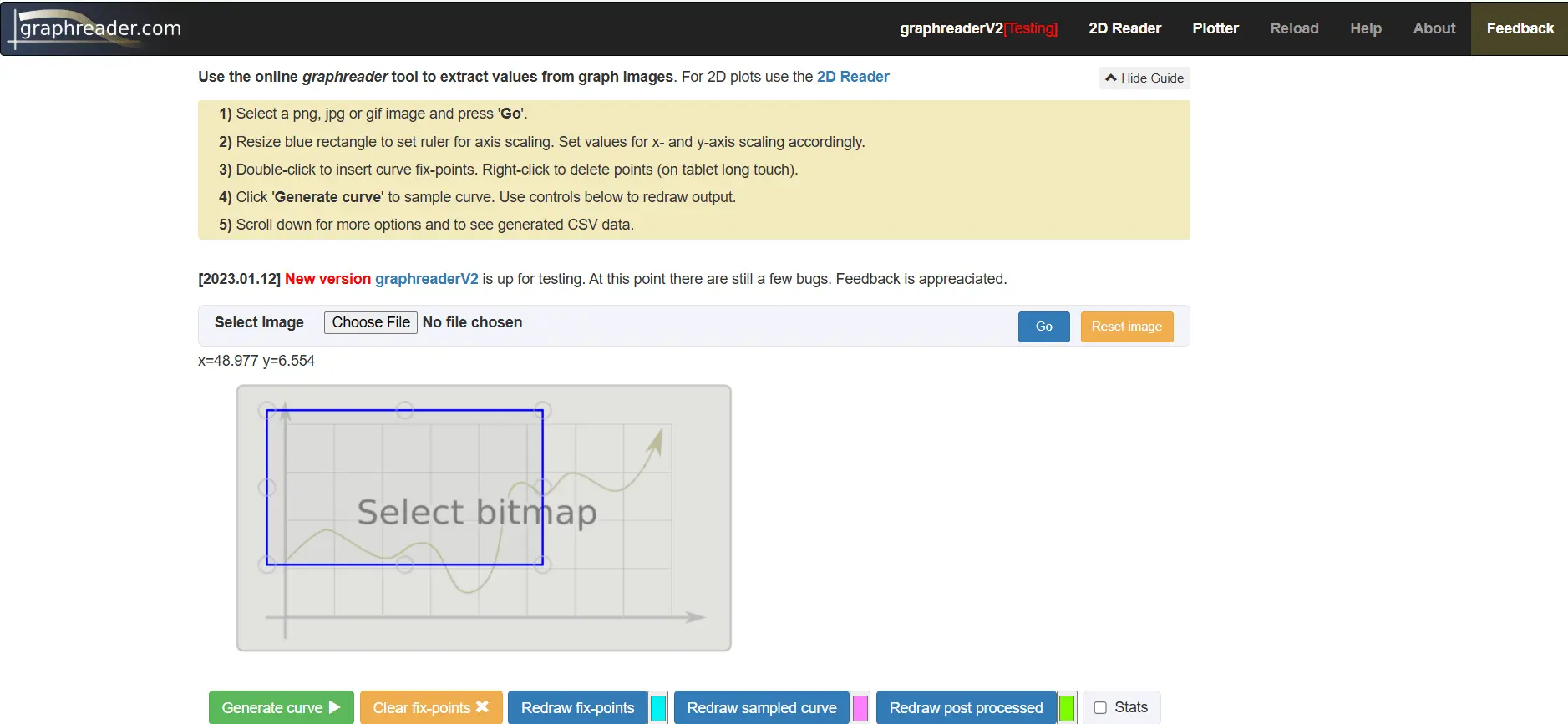Click the Select bitmap placeholder image

[484, 518]
